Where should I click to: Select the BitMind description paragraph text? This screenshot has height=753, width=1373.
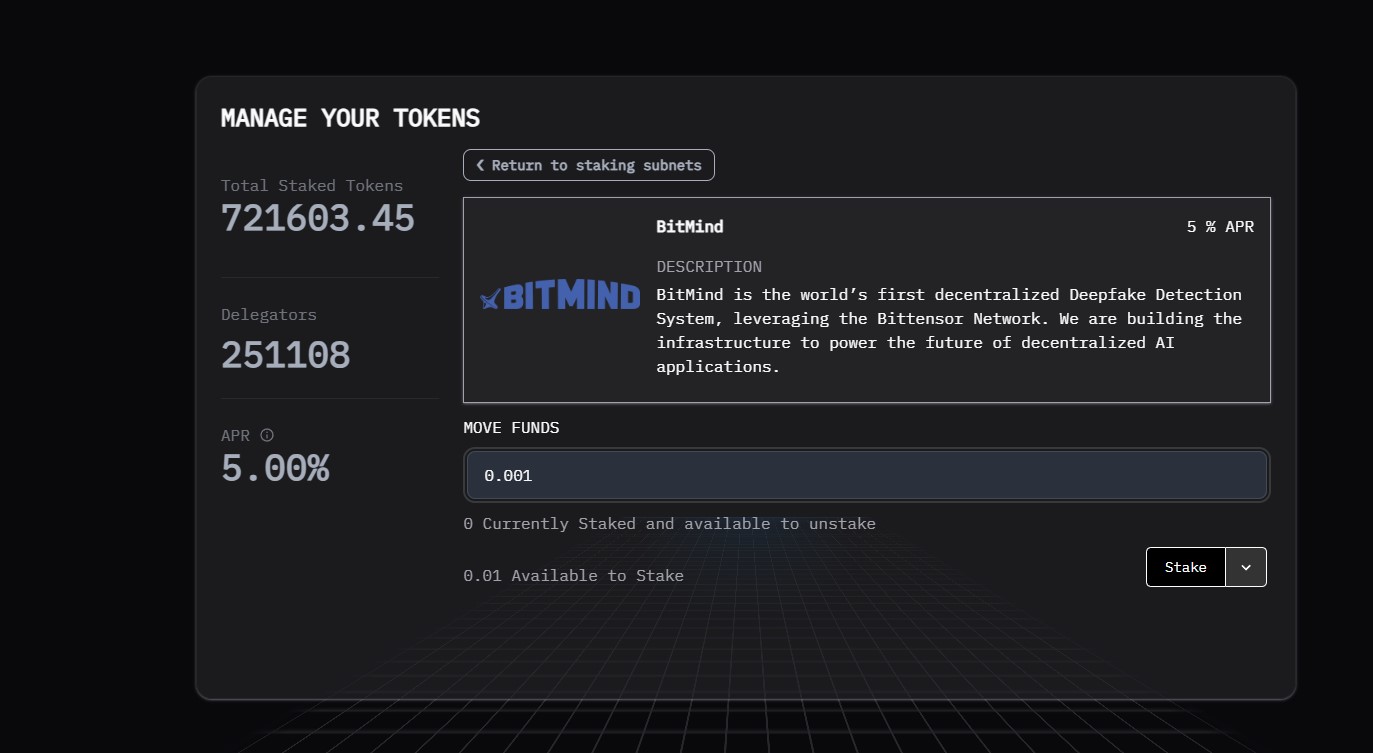pyautogui.click(x=948, y=330)
